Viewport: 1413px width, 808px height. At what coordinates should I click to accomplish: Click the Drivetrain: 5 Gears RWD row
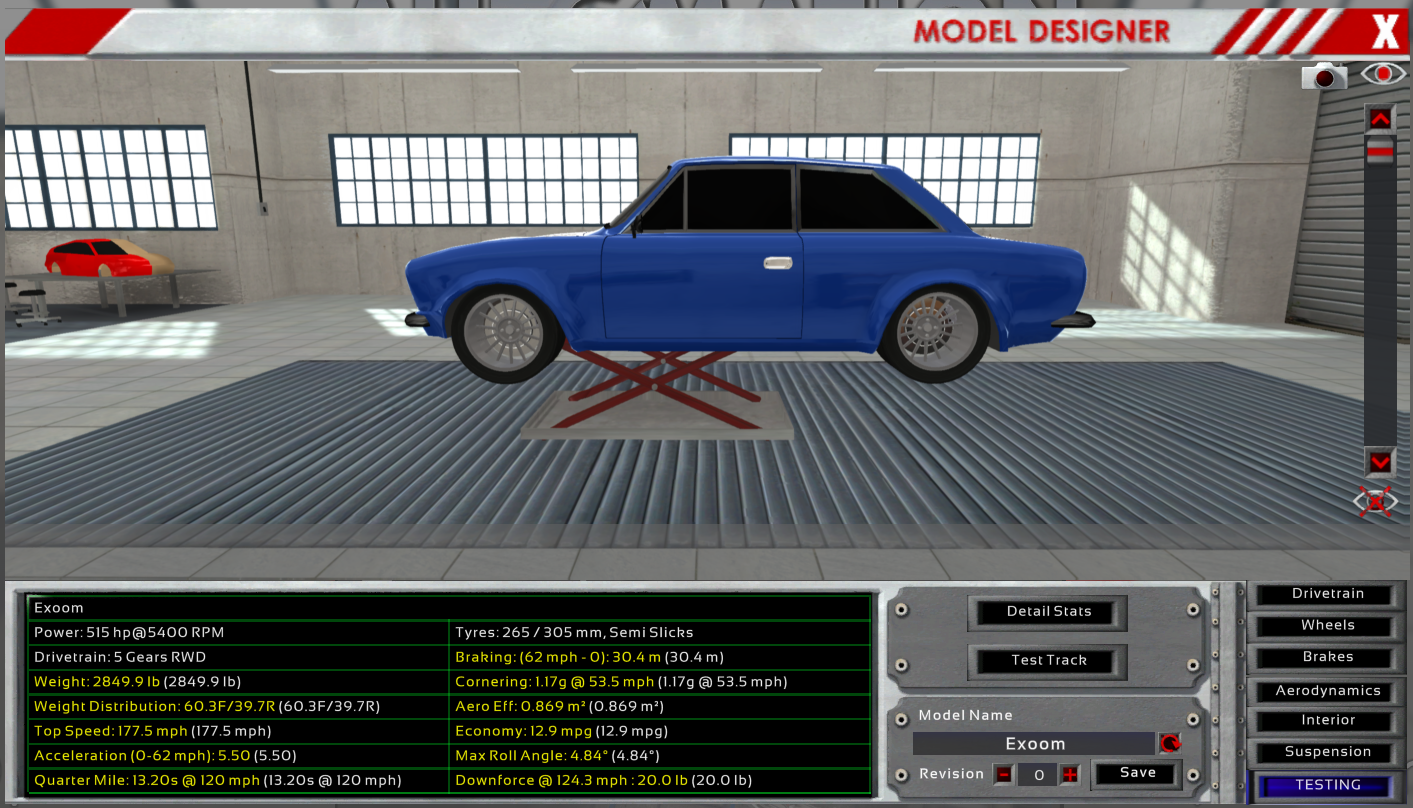tap(239, 657)
